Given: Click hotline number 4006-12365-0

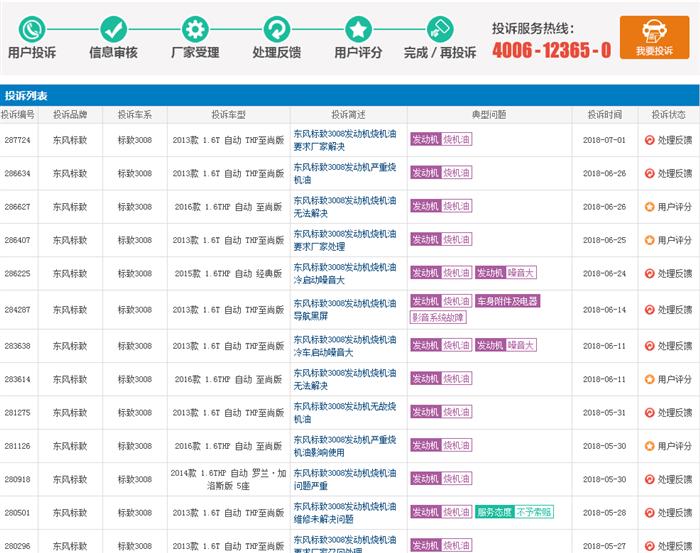Looking at the screenshot, I should coord(552,50).
